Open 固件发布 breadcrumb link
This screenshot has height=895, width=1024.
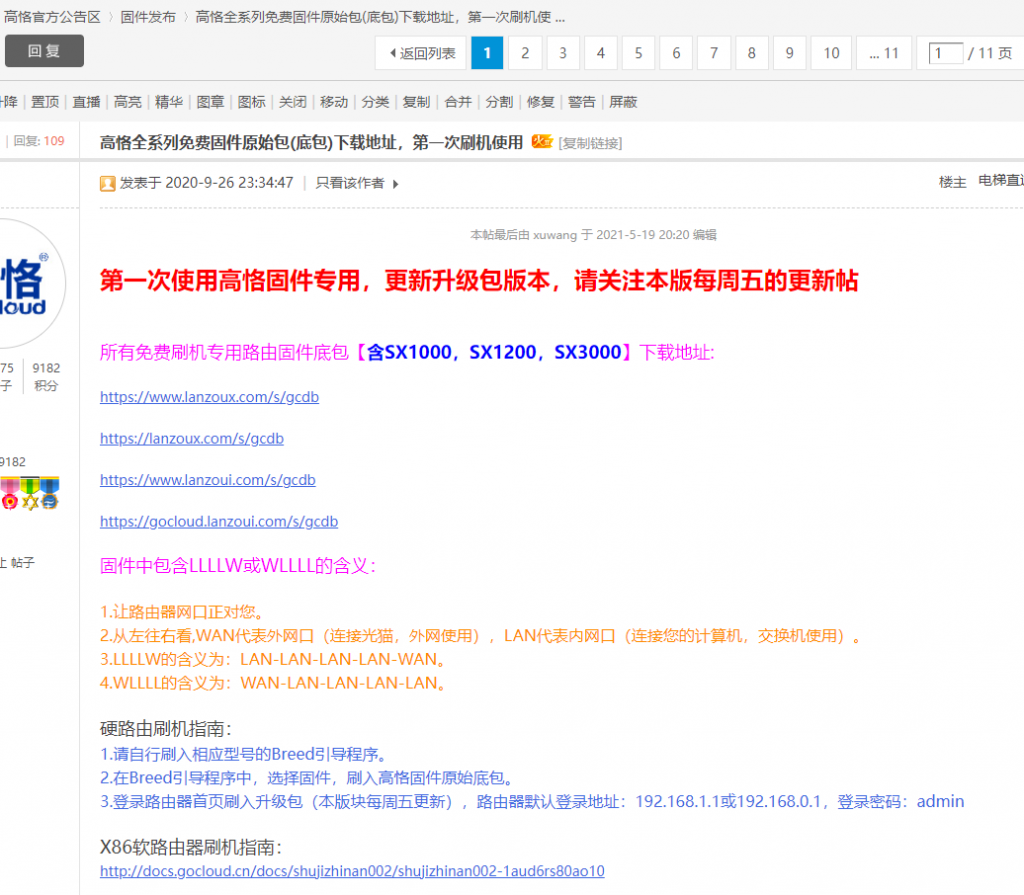[x=148, y=17]
